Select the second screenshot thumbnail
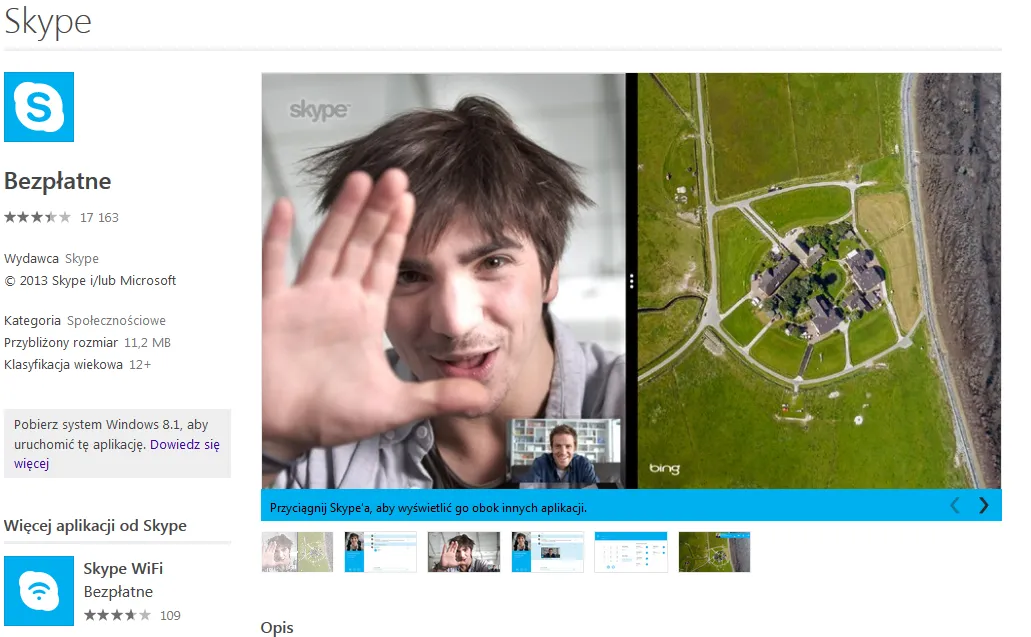Viewport: 1031px width, 637px height. [x=381, y=552]
